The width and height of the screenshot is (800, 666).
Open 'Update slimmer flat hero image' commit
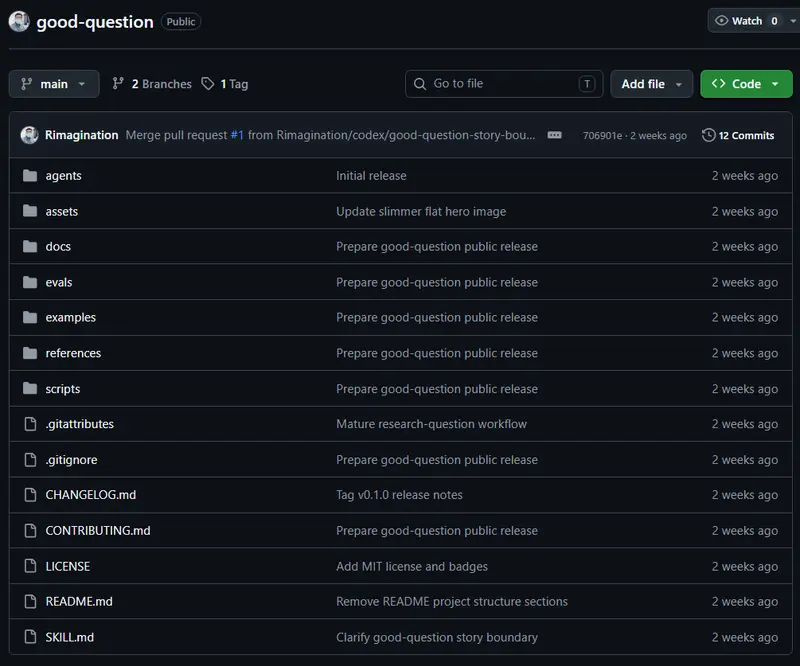421,211
